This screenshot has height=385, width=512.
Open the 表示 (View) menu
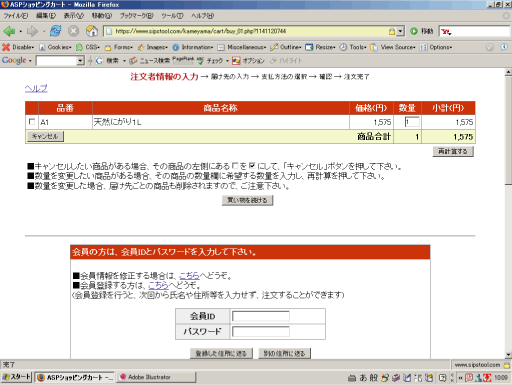coord(74,16)
